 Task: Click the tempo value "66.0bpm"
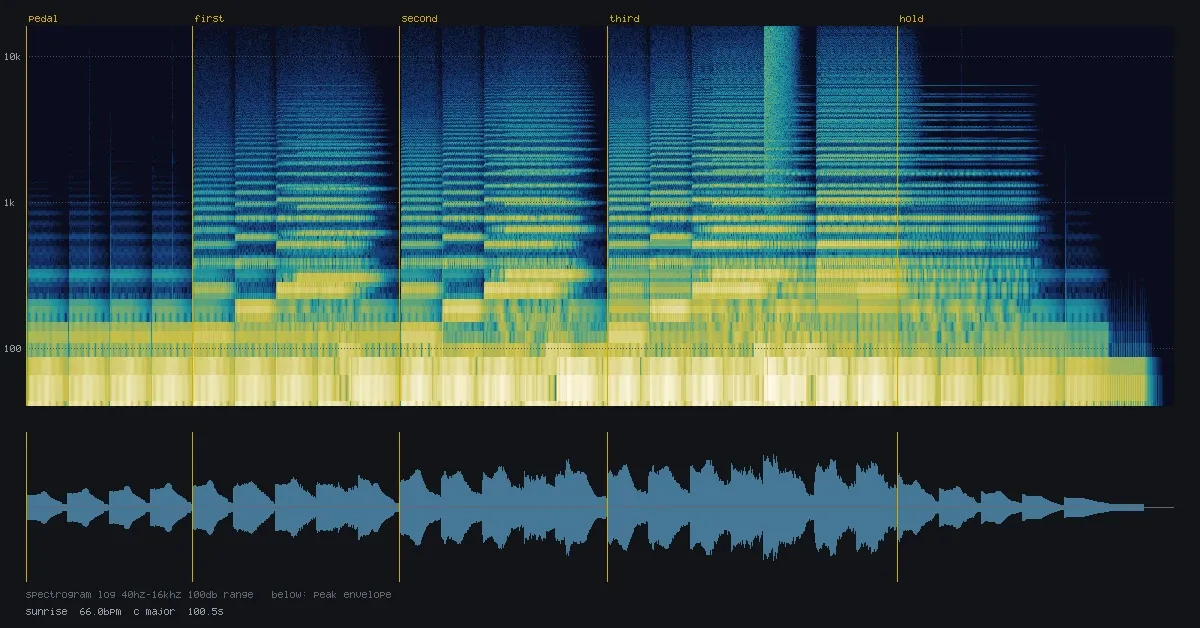[100, 611]
